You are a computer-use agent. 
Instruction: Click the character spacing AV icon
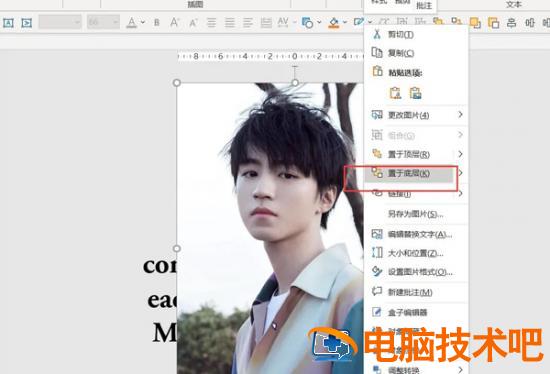click(283, 22)
